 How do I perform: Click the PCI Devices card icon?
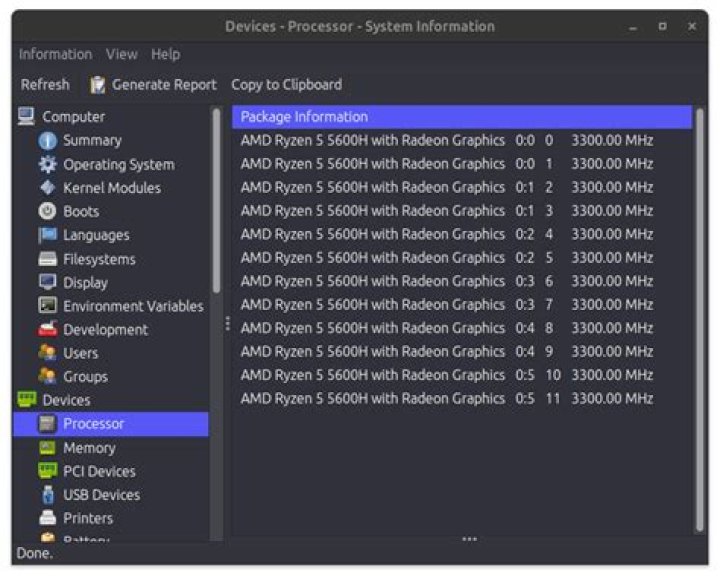[x=48, y=471]
